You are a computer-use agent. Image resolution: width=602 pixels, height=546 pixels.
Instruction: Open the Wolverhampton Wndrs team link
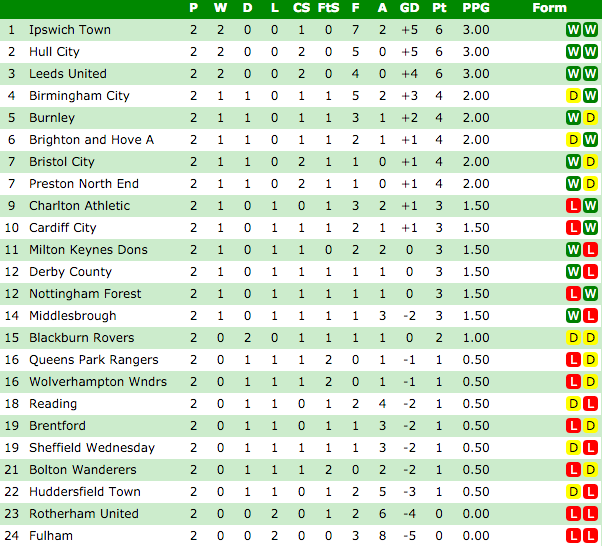98,382
